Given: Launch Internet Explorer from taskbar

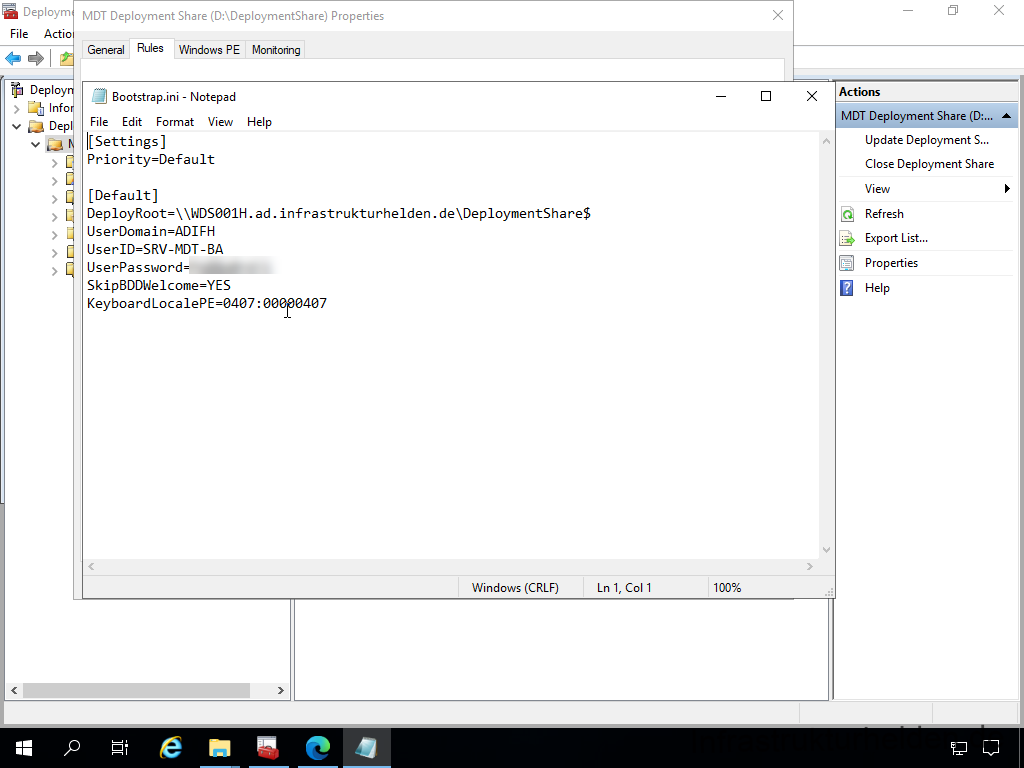Looking at the screenshot, I should click(170, 747).
